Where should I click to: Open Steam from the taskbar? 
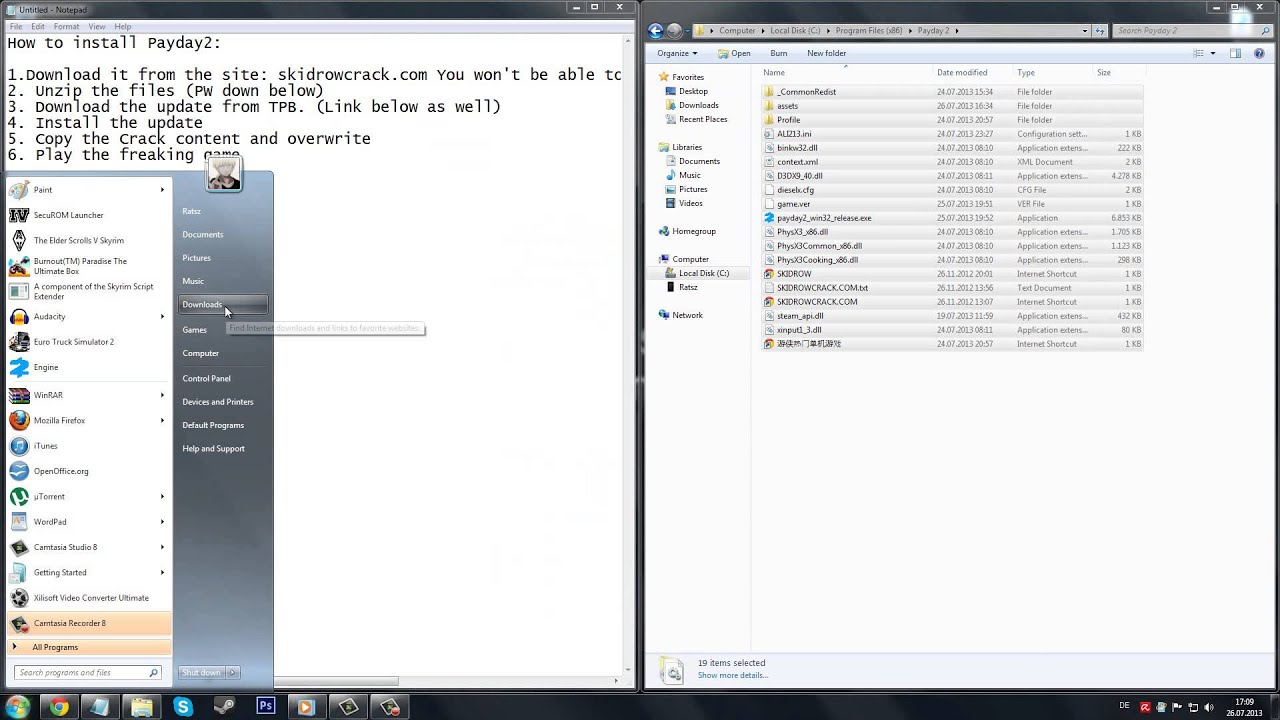coord(224,707)
